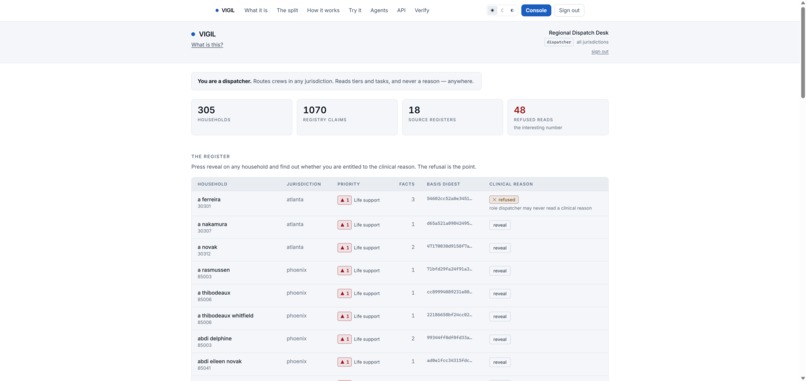Click the priority 1 badge for abdi delphine
The height and width of the screenshot is (381, 806).
click(344, 339)
